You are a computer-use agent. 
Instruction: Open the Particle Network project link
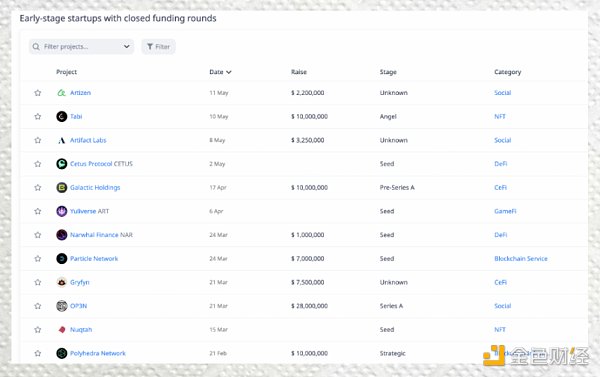[x=94, y=259]
